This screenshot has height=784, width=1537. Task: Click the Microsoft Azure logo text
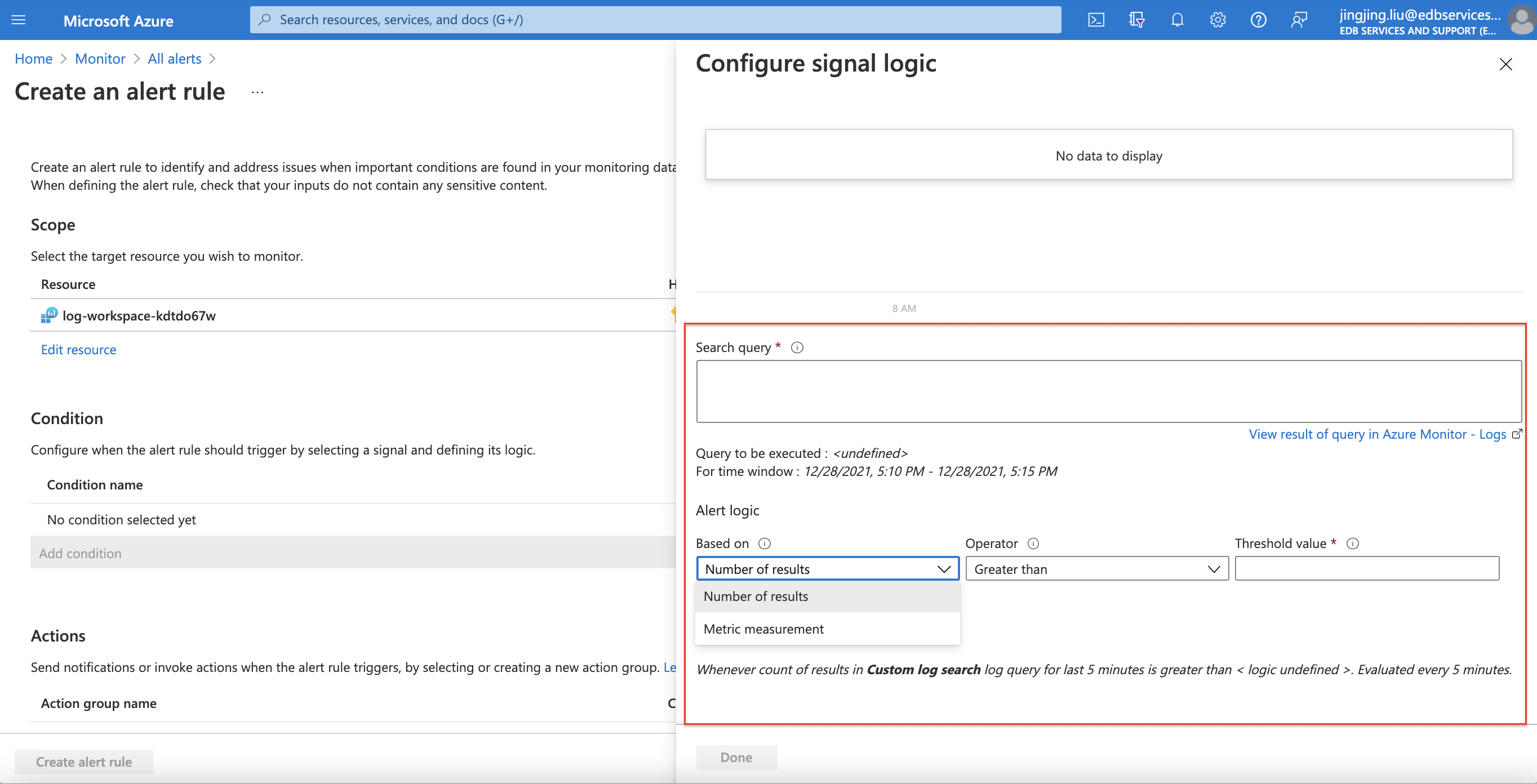(x=118, y=21)
